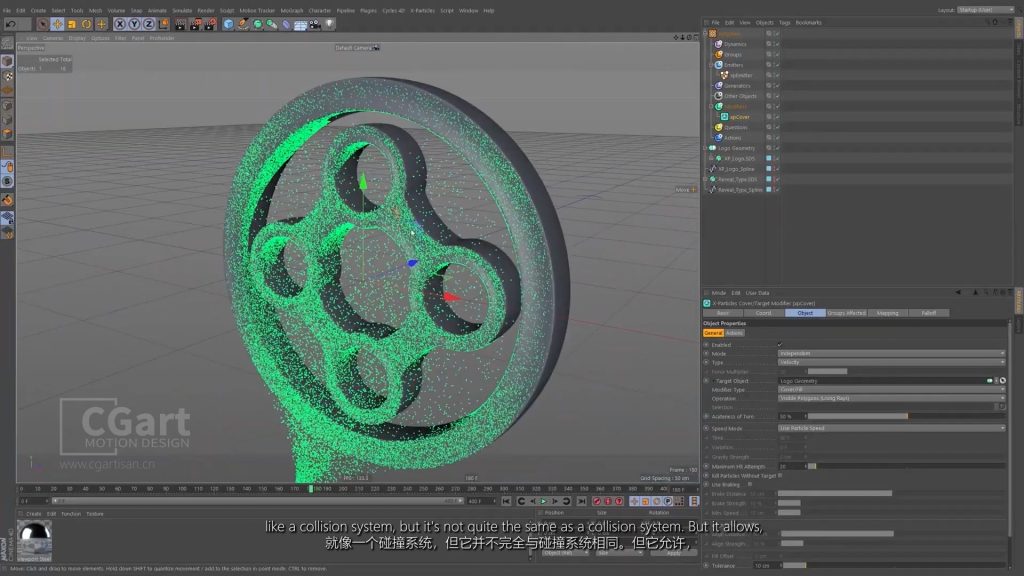The width and height of the screenshot is (1024, 576).
Task: Switch to the Mapping tab
Action: tap(888, 313)
